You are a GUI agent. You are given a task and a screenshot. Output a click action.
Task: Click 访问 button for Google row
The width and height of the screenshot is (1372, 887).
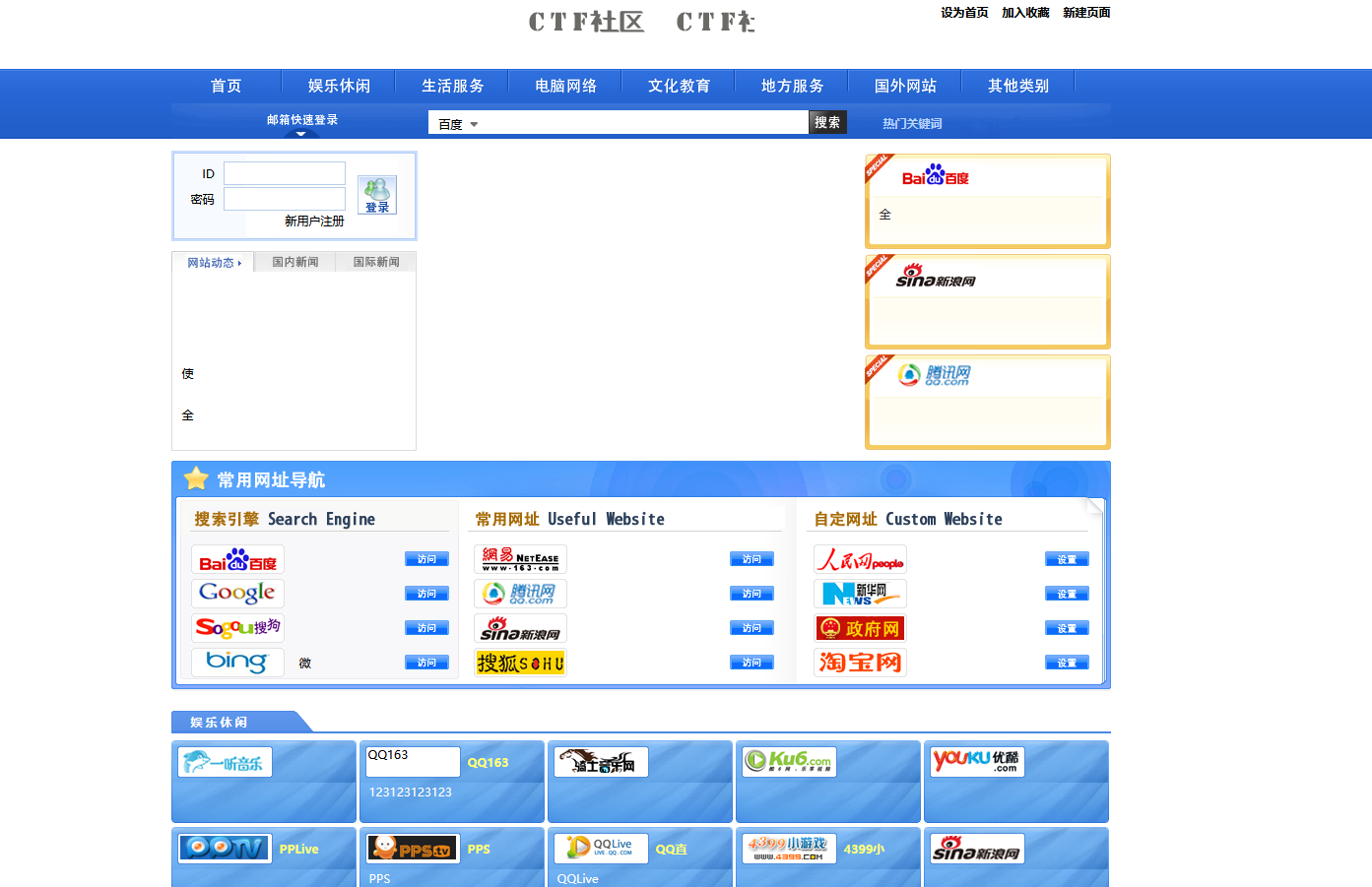426,594
